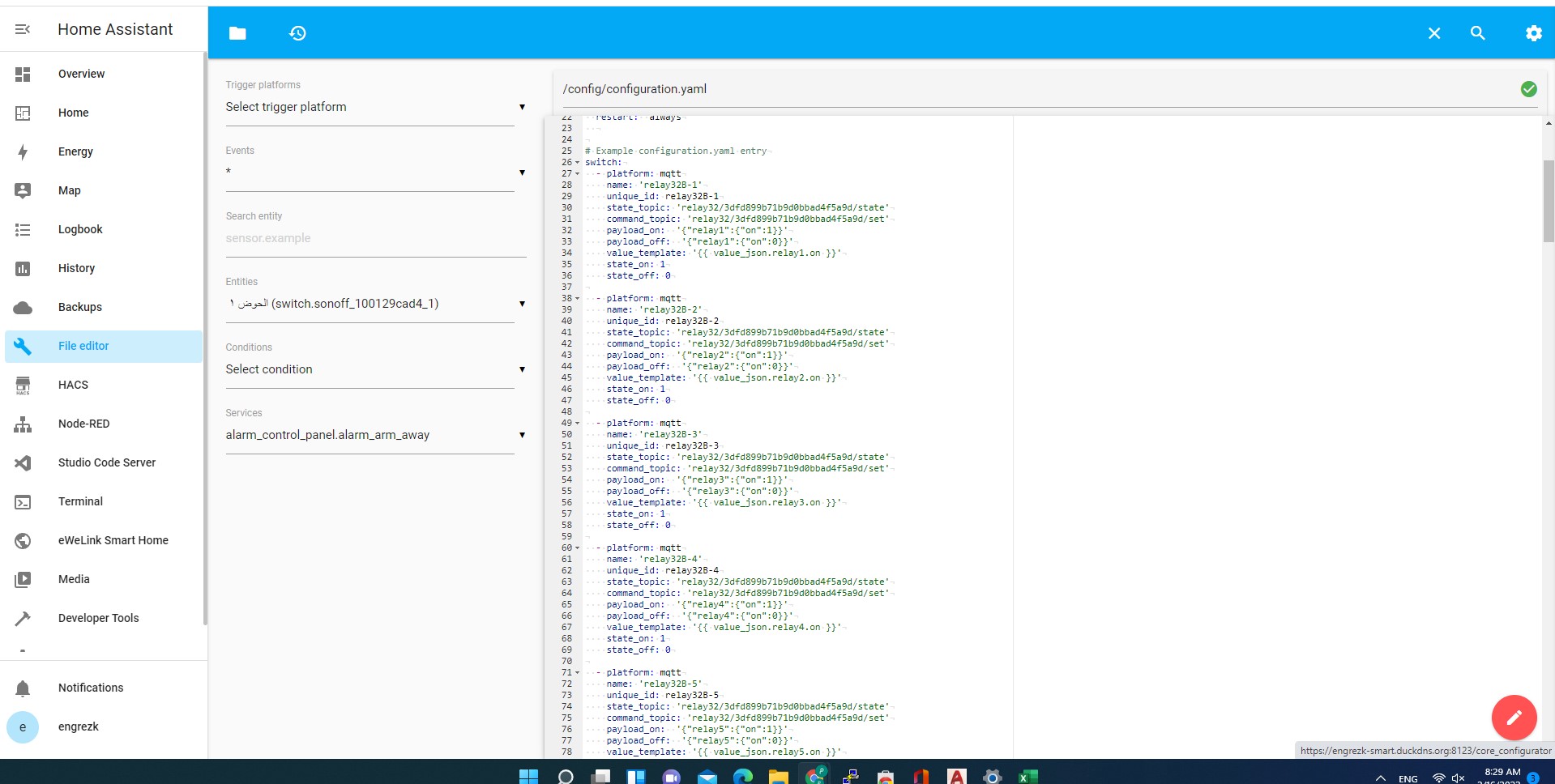Expand the Select condition dropdown
The width and height of the screenshot is (1555, 784).
(374, 369)
